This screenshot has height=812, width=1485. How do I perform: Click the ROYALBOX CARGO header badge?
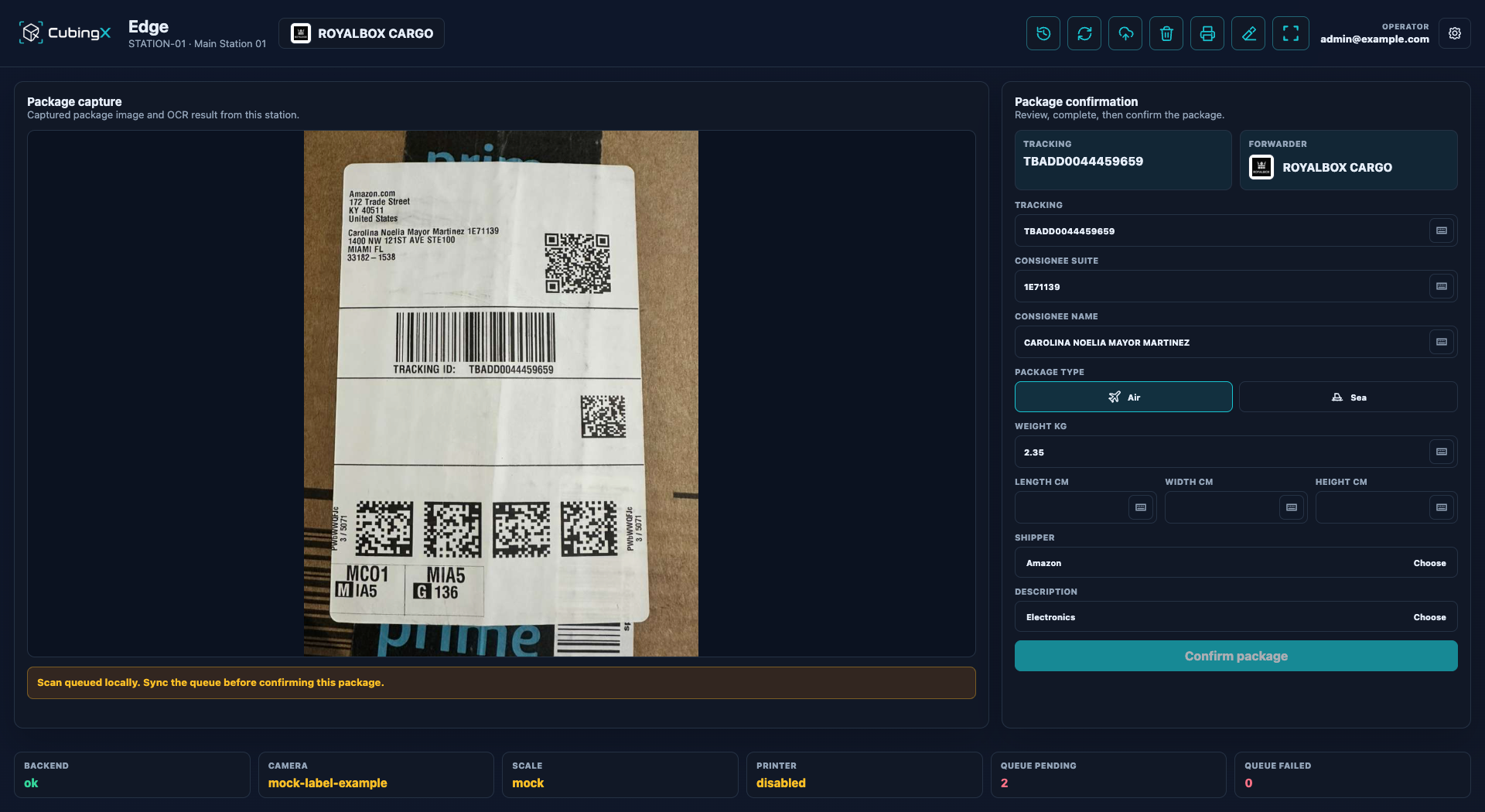tap(361, 33)
